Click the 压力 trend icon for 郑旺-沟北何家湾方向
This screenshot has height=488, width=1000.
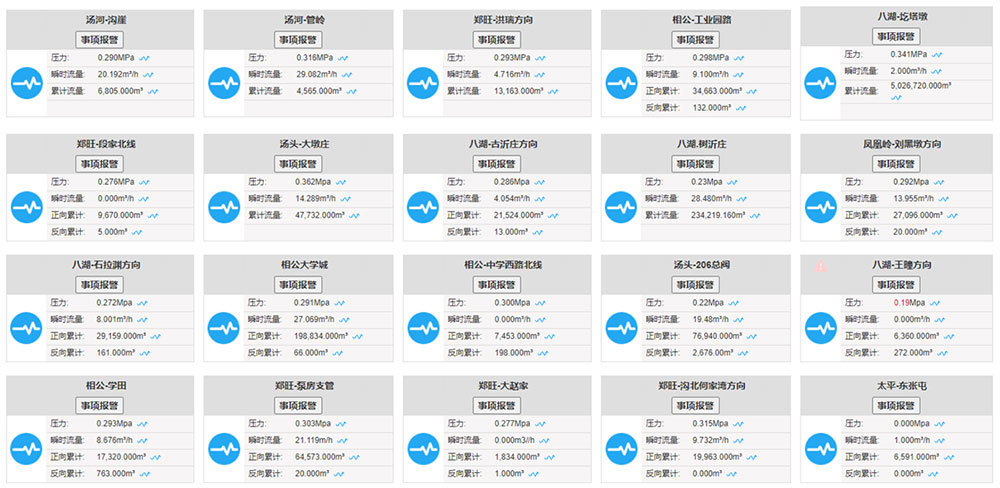pyautogui.click(x=739, y=424)
